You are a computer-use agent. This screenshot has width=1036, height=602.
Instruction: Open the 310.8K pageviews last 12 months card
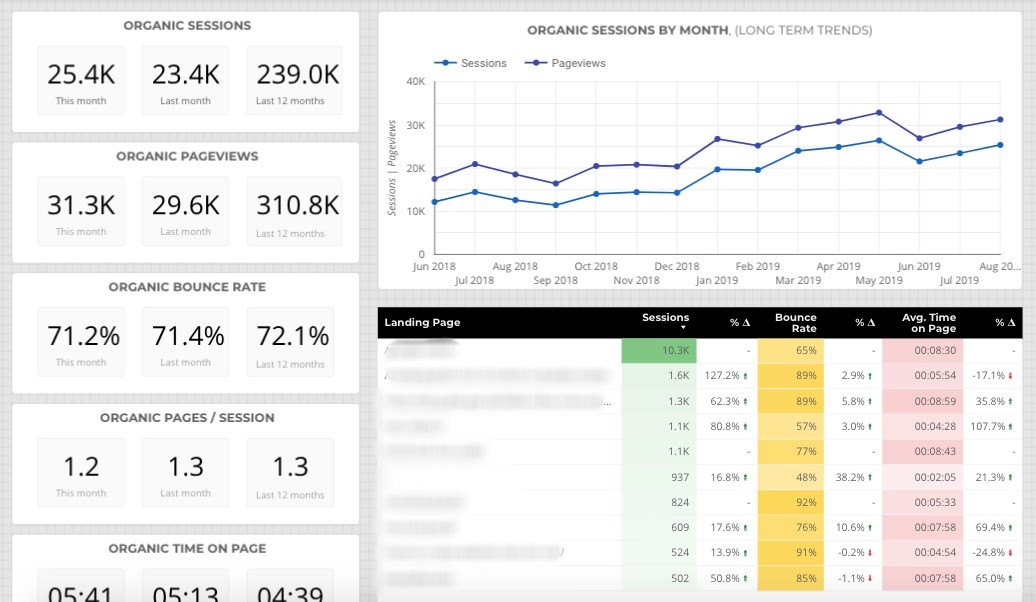click(x=291, y=211)
